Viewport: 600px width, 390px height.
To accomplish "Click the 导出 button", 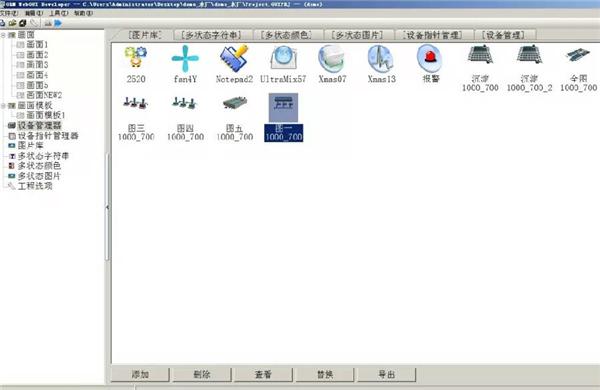I will coord(386,374).
